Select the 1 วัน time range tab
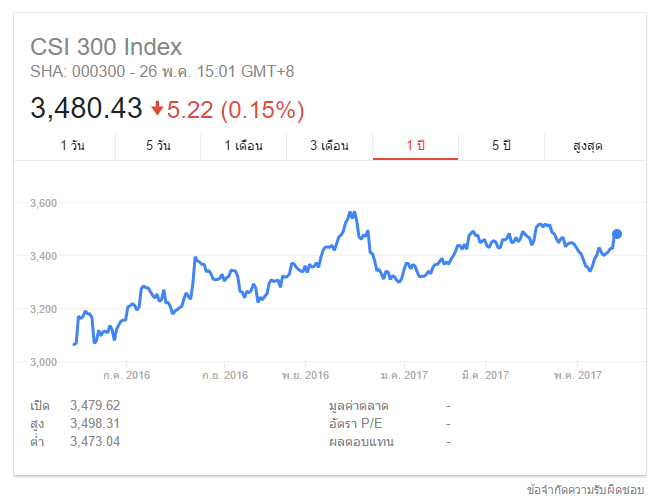The width and height of the screenshot is (666, 503). pos(72,146)
